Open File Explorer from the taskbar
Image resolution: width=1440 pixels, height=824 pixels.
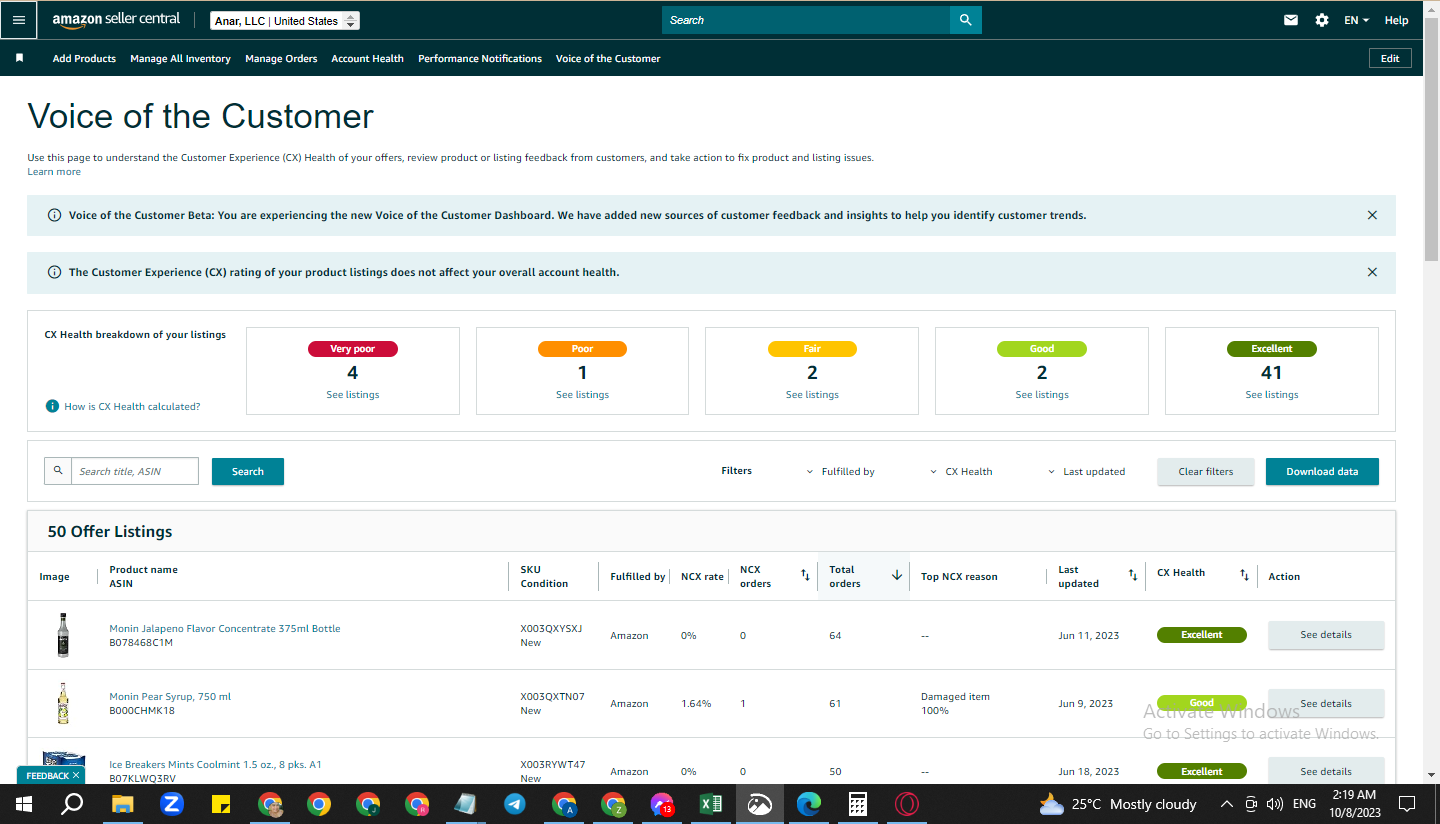tap(122, 804)
